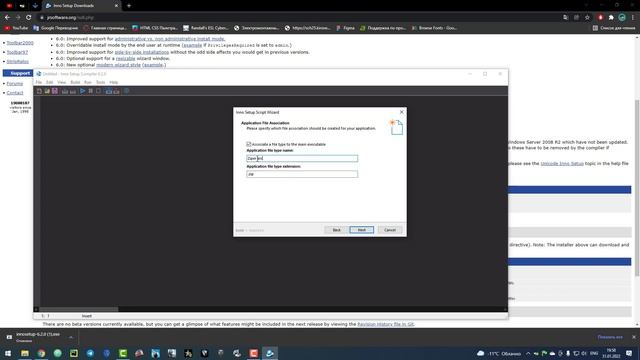Open 'administrative vs. non administrative install mode' link
Screen dimensions: 640x360
pyautogui.click(x=170, y=39)
